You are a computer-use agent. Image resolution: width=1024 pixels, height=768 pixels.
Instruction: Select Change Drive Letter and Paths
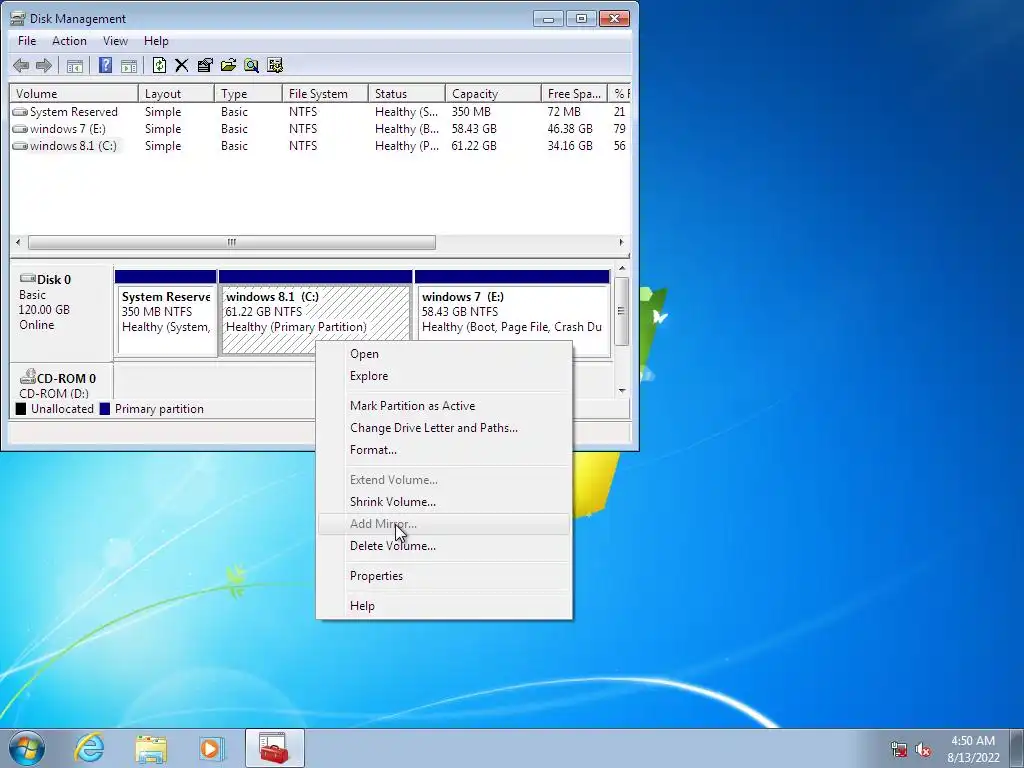(444, 428)
